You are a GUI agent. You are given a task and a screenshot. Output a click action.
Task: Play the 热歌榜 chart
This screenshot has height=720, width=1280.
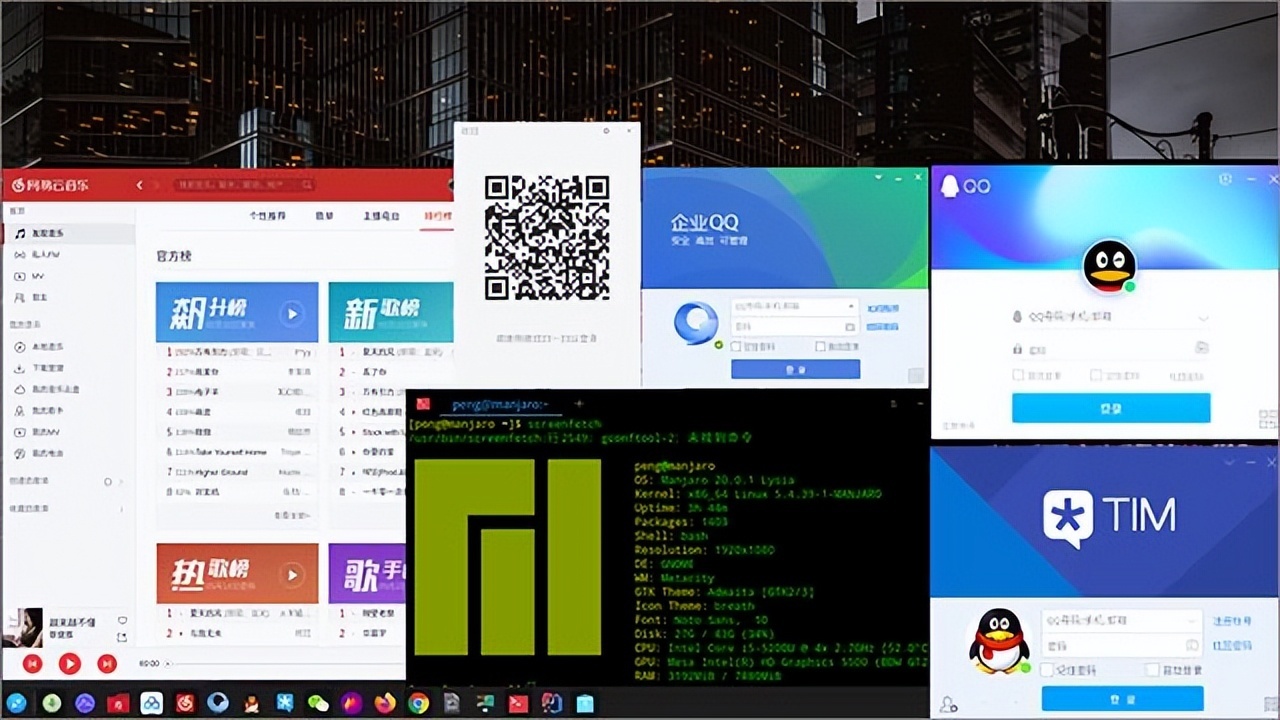tap(291, 574)
